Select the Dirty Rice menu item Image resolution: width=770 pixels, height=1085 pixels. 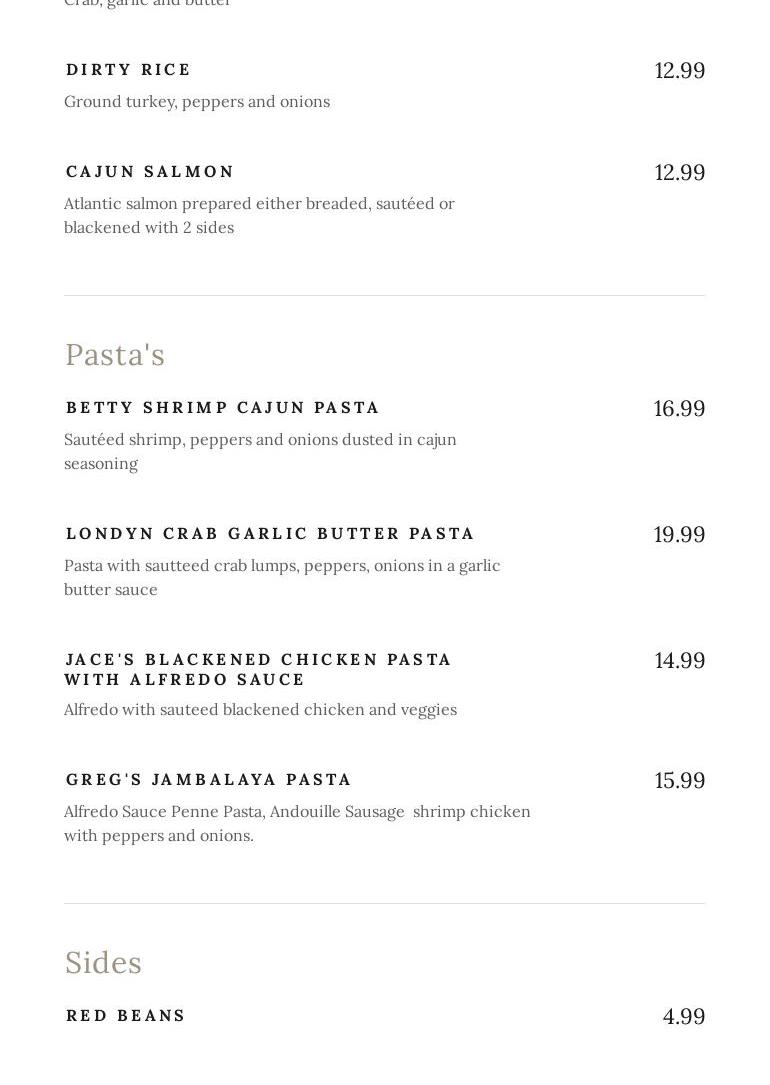coord(128,70)
